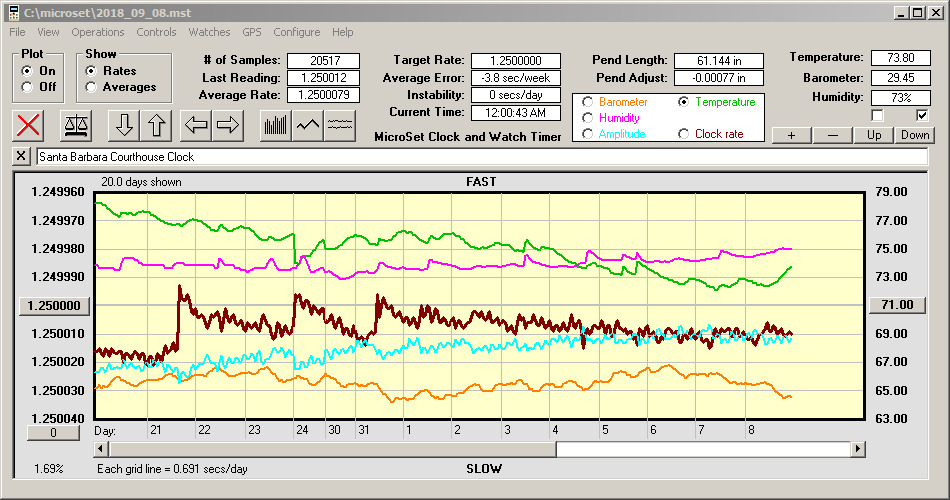950x500 pixels.
Task: Open the GPS menu
Action: pos(251,32)
